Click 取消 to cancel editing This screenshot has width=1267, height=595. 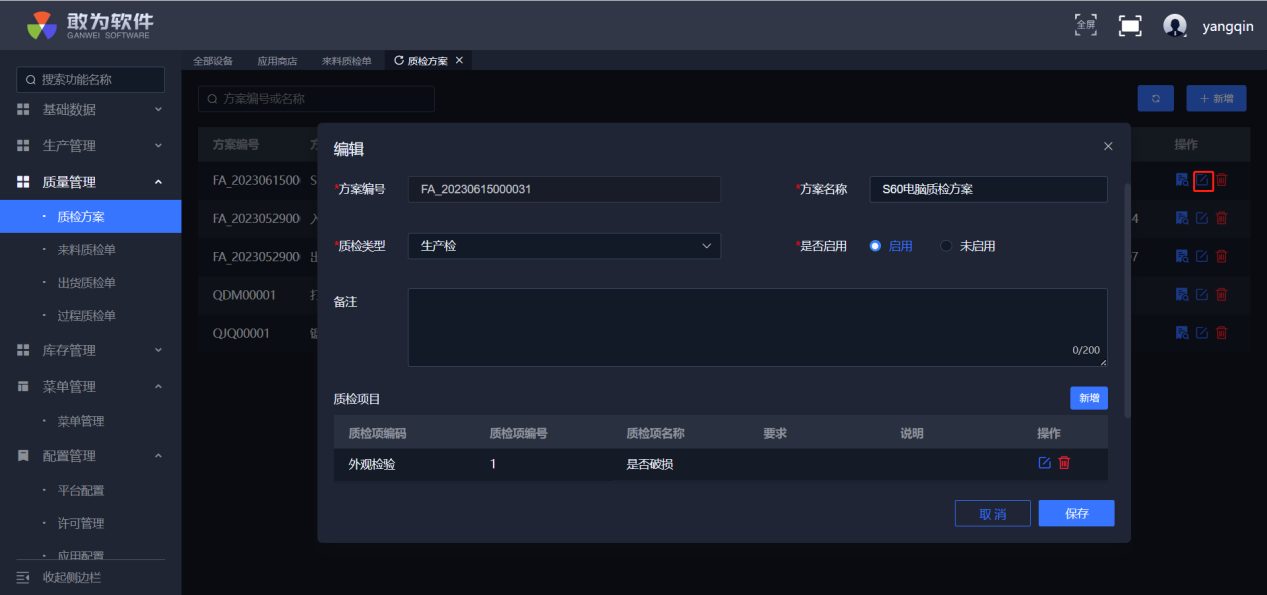[x=992, y=514]
